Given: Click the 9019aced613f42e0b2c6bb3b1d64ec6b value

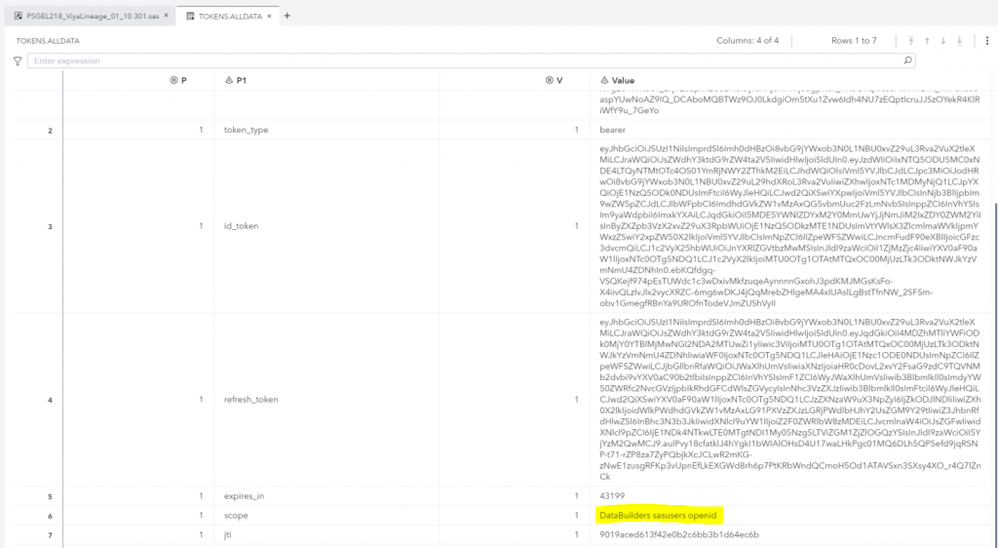Looking at the screenshot, I should [x=678, y=535].
